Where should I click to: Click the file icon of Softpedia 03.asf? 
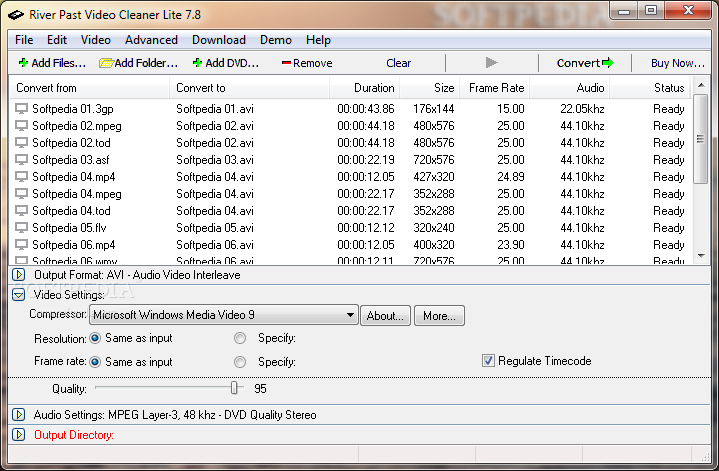pos(22,160)
